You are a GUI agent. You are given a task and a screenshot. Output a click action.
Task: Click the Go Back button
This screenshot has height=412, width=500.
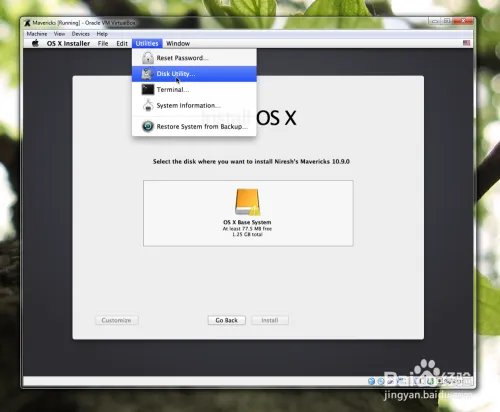point(227,320)
